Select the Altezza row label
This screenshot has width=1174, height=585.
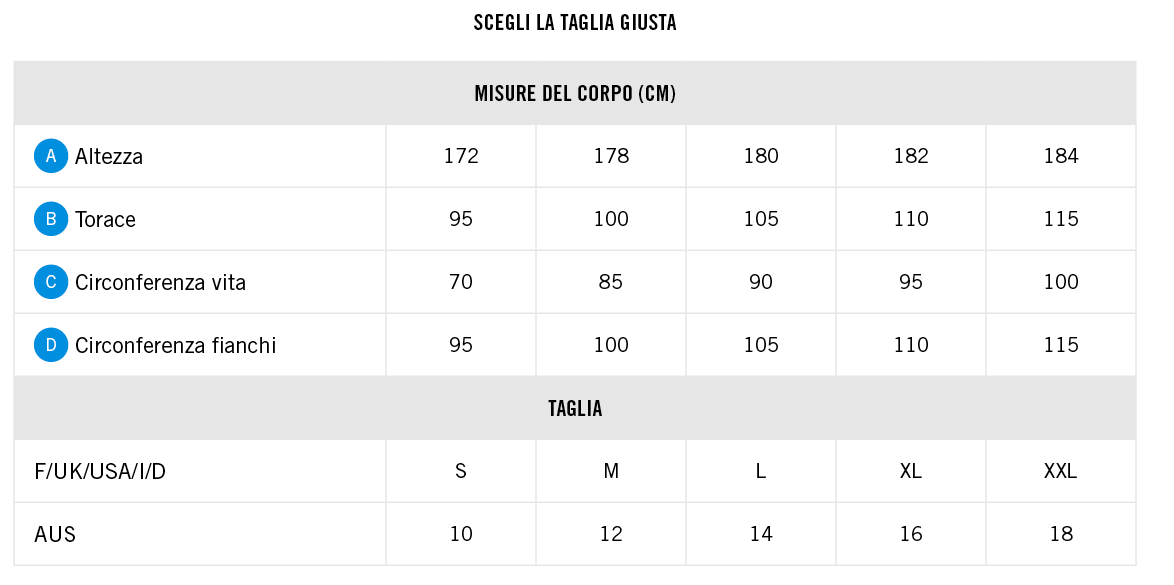109,157
